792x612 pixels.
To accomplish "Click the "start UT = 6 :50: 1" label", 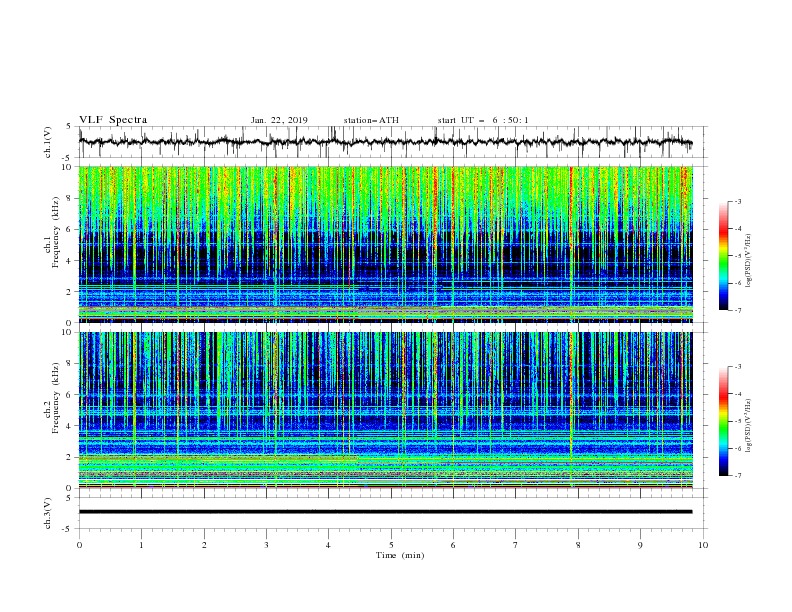I will tap(483, 120).
